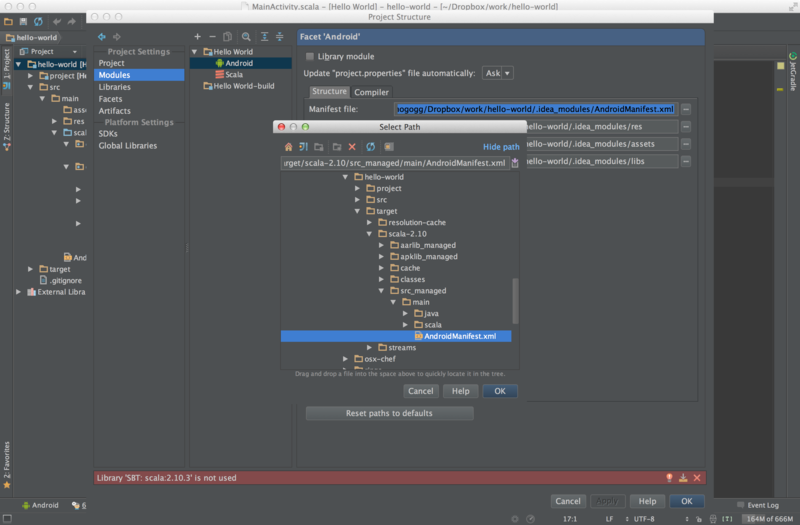The width and height of the screenshot is (800, 525).
Task: Open folder icon in main toolbar
Action: [x=8, y=21]
